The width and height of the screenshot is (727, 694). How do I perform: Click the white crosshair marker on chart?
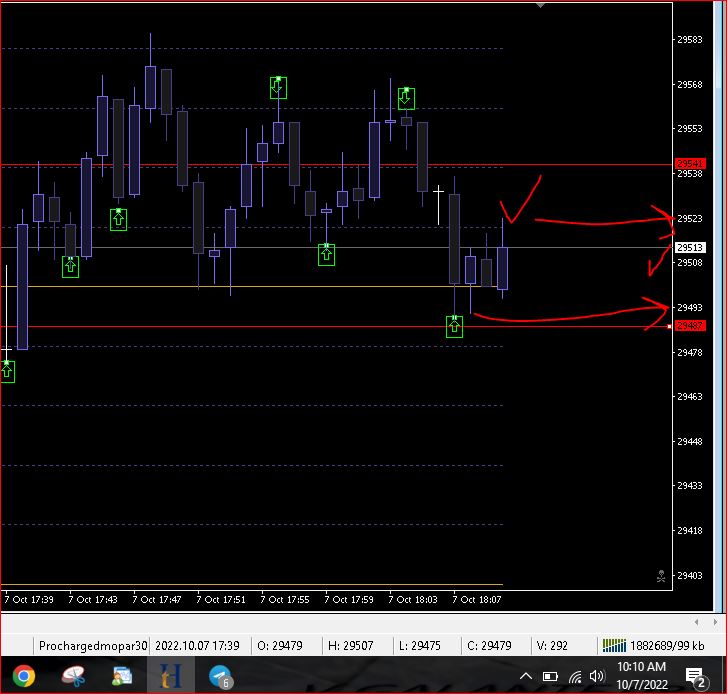click(x=438, y=190)
